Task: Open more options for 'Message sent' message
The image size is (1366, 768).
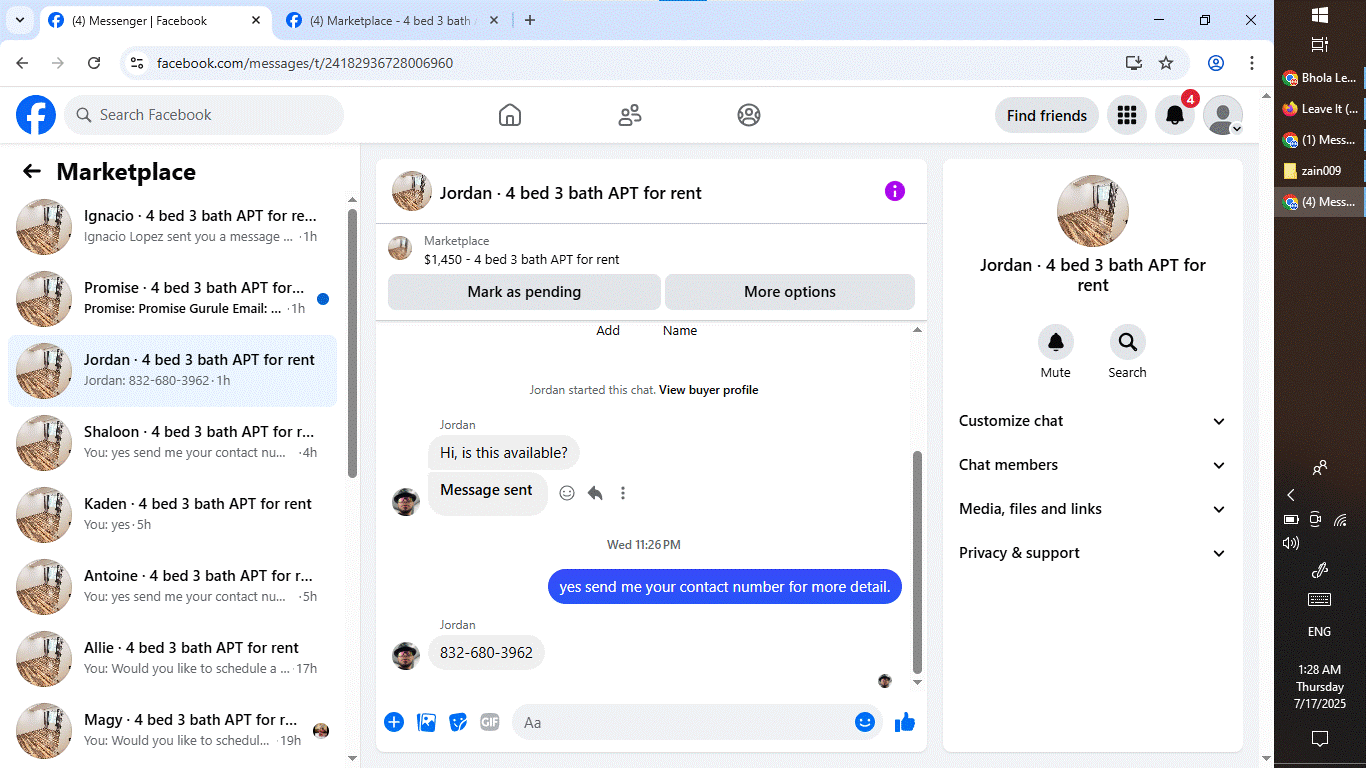Action: [623, 493]
